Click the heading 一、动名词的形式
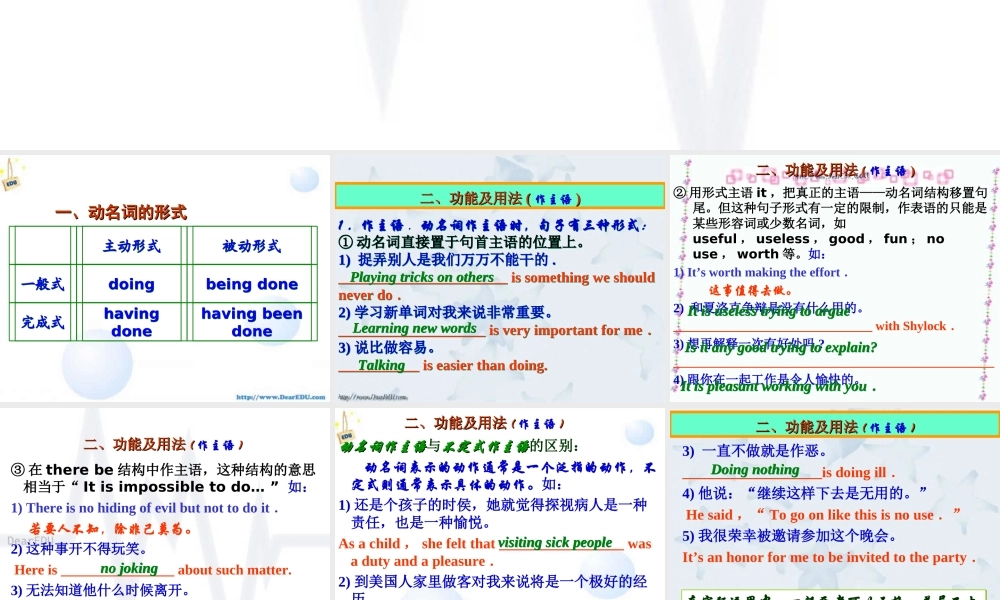 pos(121,212)
